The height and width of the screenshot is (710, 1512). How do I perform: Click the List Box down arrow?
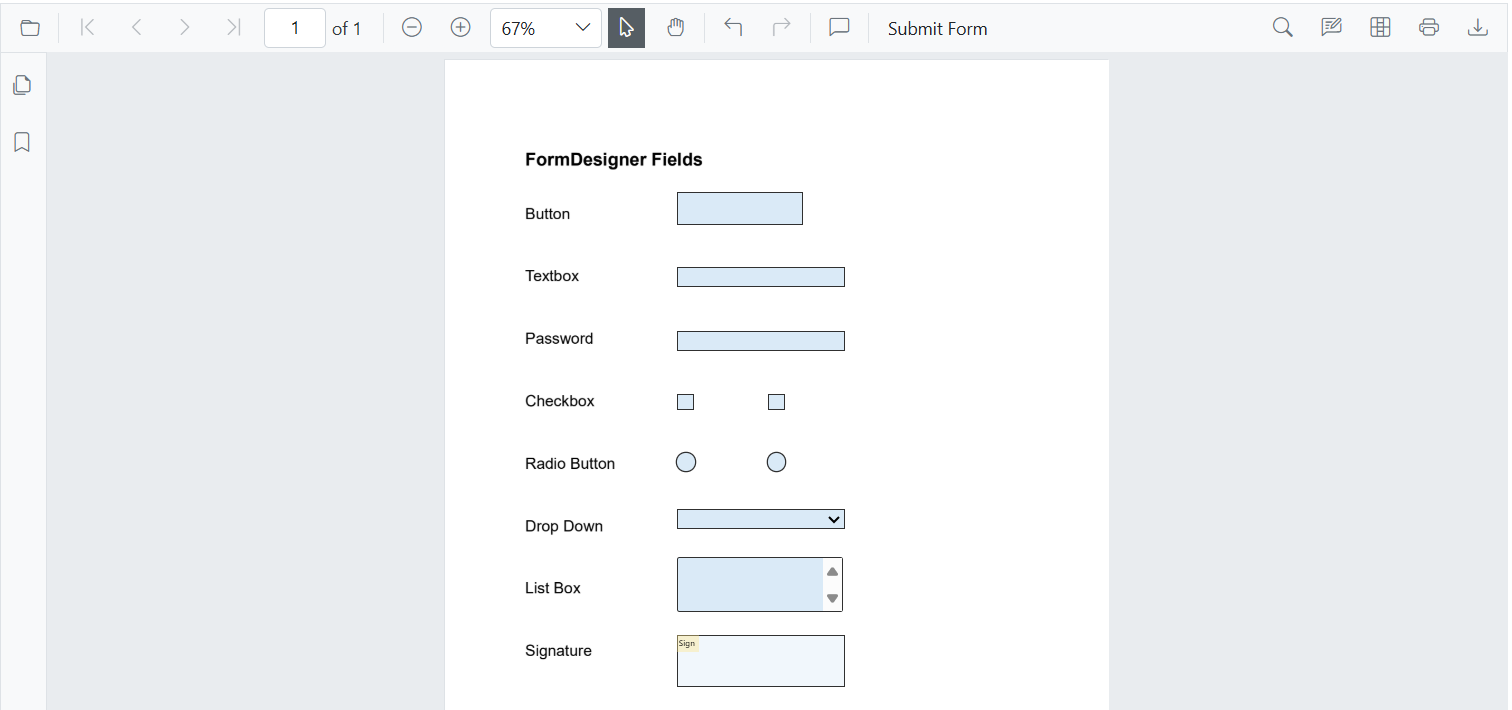[x=832, y=598]
